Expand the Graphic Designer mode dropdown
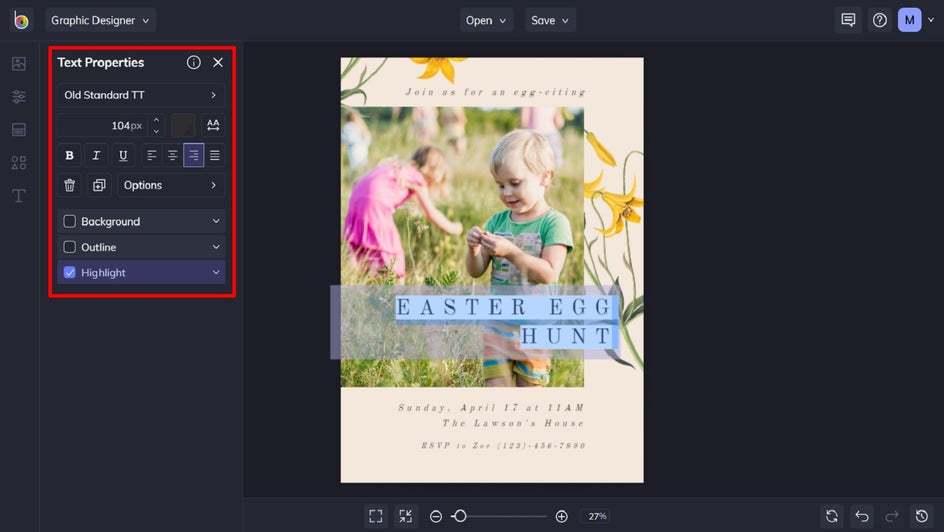Viewport: 944px width, 532px height. coord(100,20)
